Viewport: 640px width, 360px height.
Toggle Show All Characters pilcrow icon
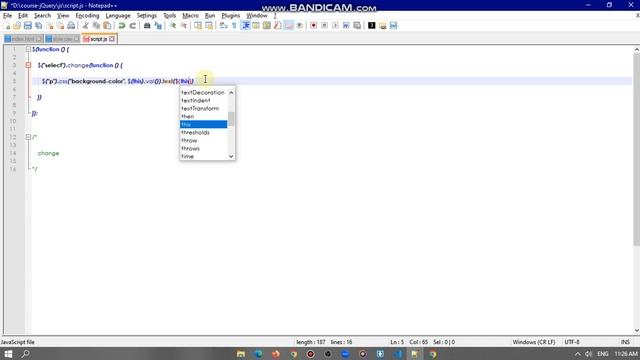pyautogui.click(x=234, y=26)
